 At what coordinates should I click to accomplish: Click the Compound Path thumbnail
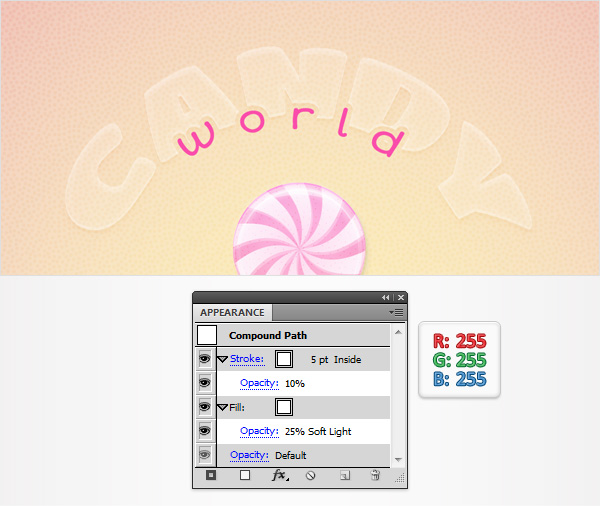point(207,335)
